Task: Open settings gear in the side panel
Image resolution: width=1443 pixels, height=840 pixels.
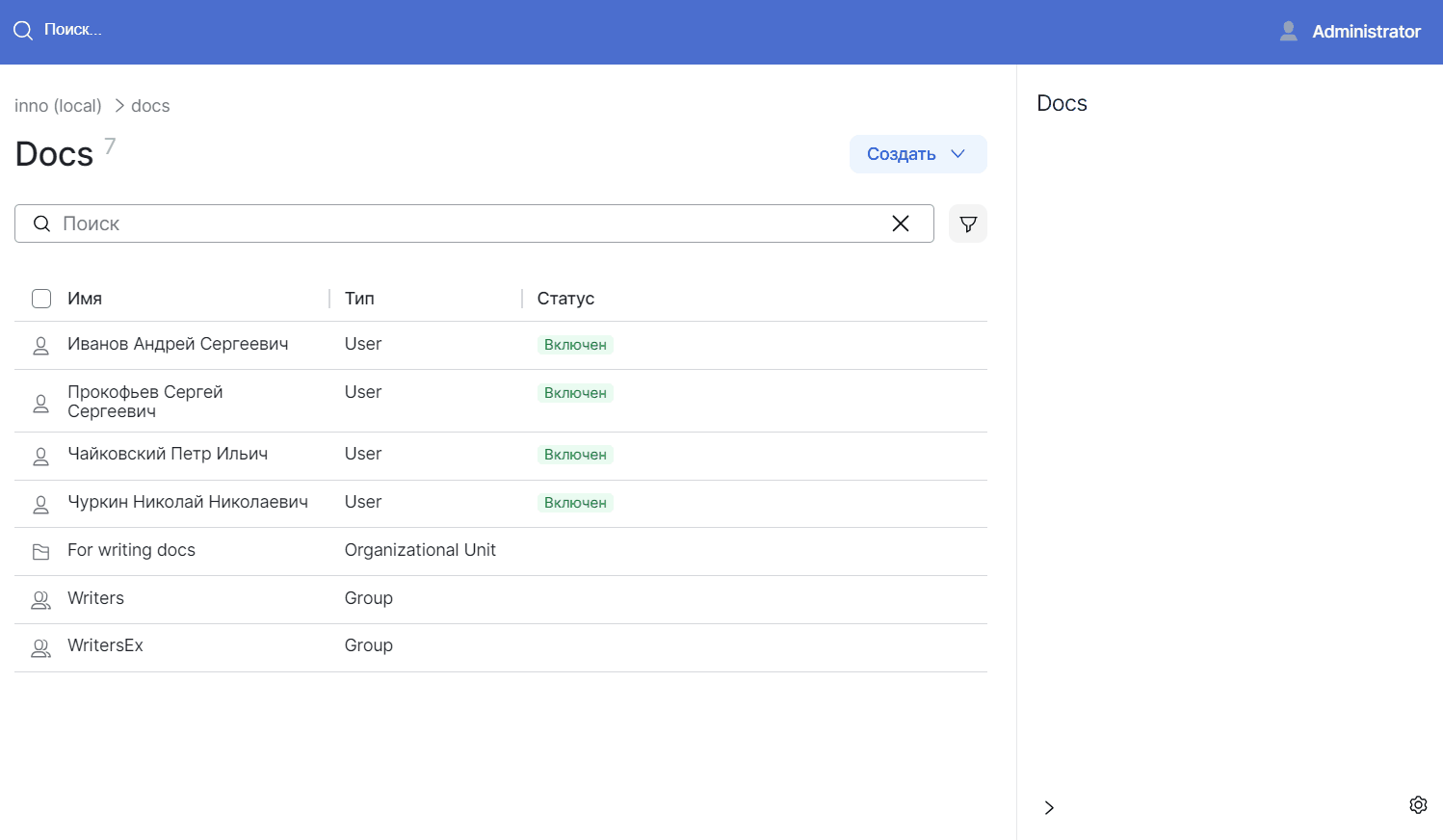Action: (x=1418, y=805)
